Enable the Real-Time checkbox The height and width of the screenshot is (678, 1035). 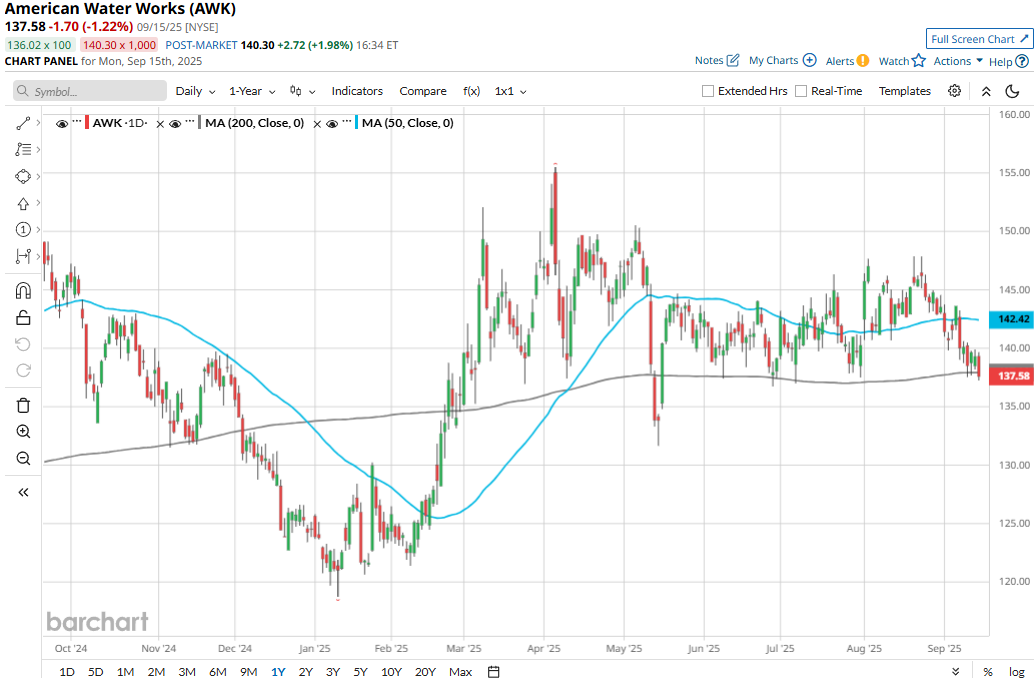[x=801, y=91]
